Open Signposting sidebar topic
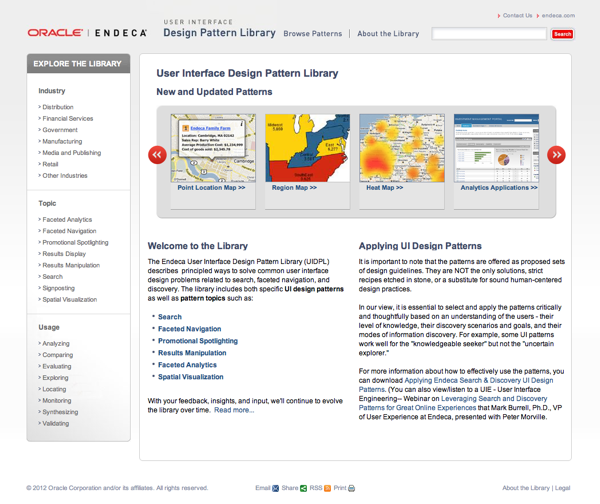The image size is (600, 504). click(x=59, y=288)
